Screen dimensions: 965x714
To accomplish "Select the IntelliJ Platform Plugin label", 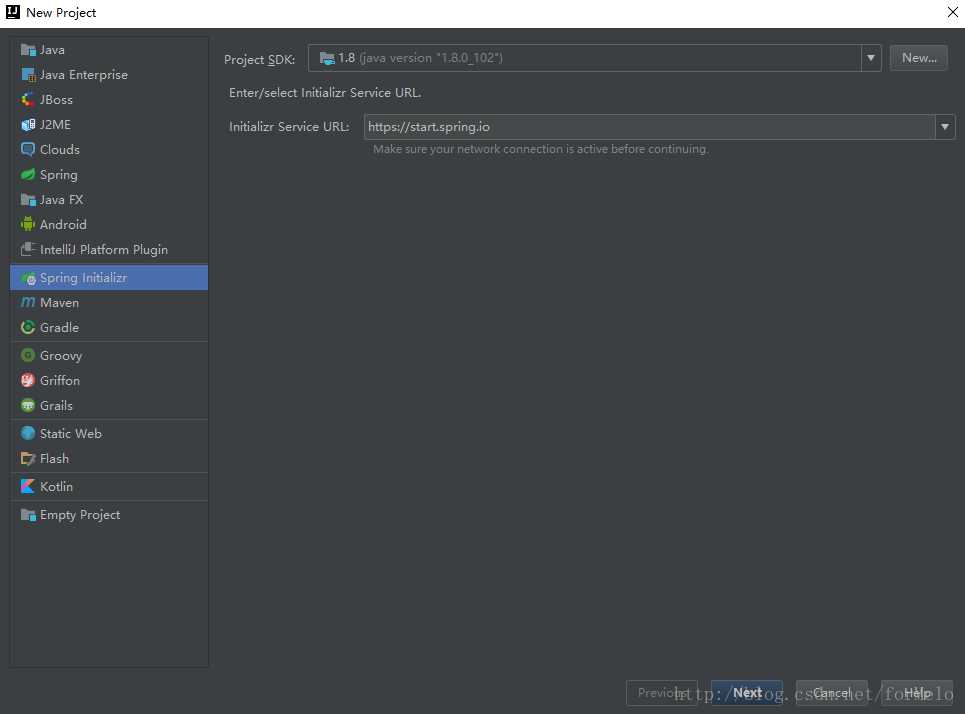I will 104,250.
